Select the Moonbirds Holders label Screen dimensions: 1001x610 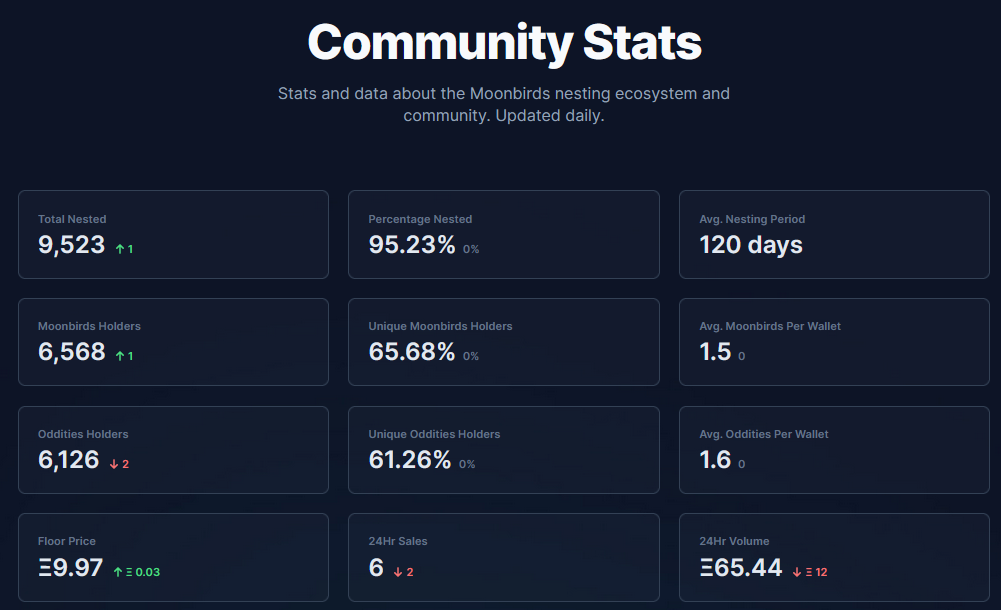pyautogui.click(x=89, y=326)
